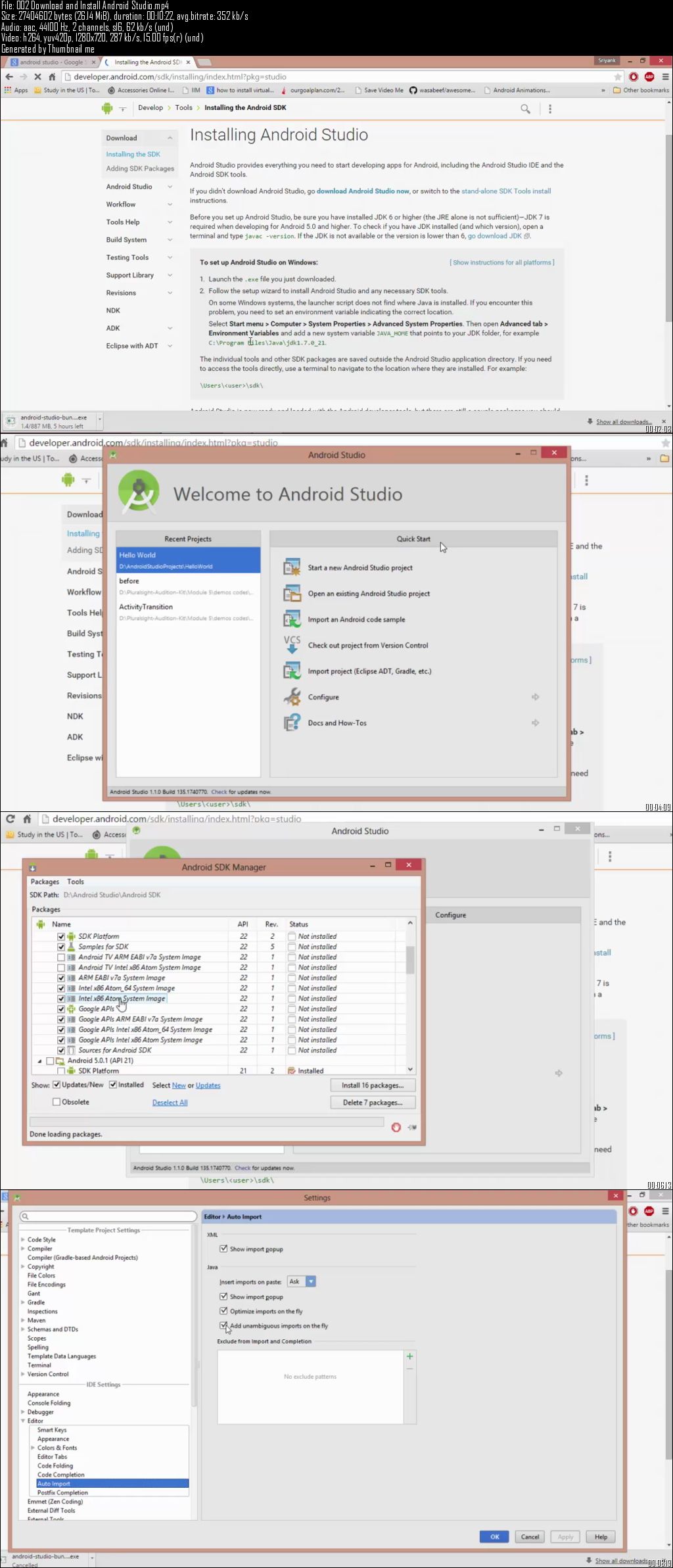The image size is (673, 1568).
Task: Click 'Open an existing Android Studio project' icon
Action: (x=291, y=593)
